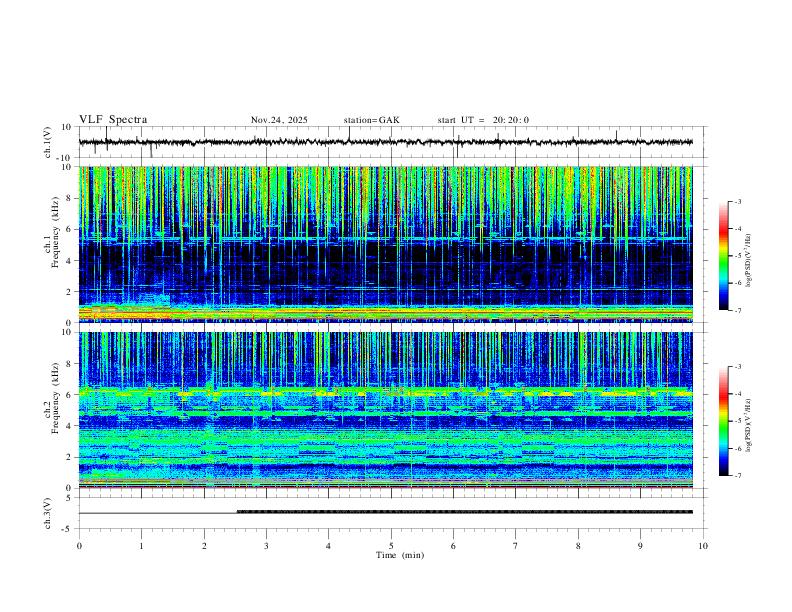Click time axis tick label "8"

[578, 546]
